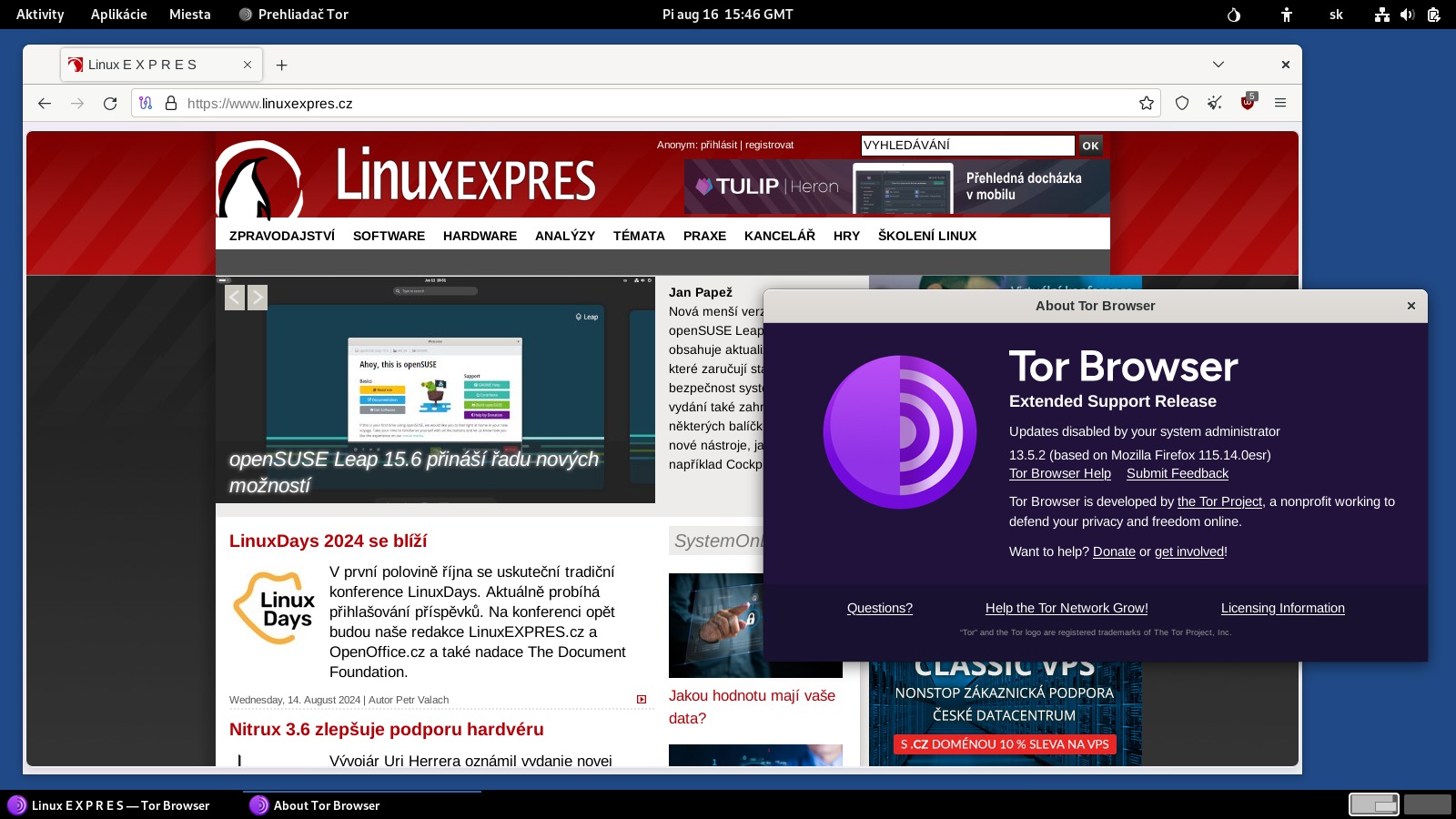
Task: Open the accessibility menu in top bar
Action: click(1287, 15)
